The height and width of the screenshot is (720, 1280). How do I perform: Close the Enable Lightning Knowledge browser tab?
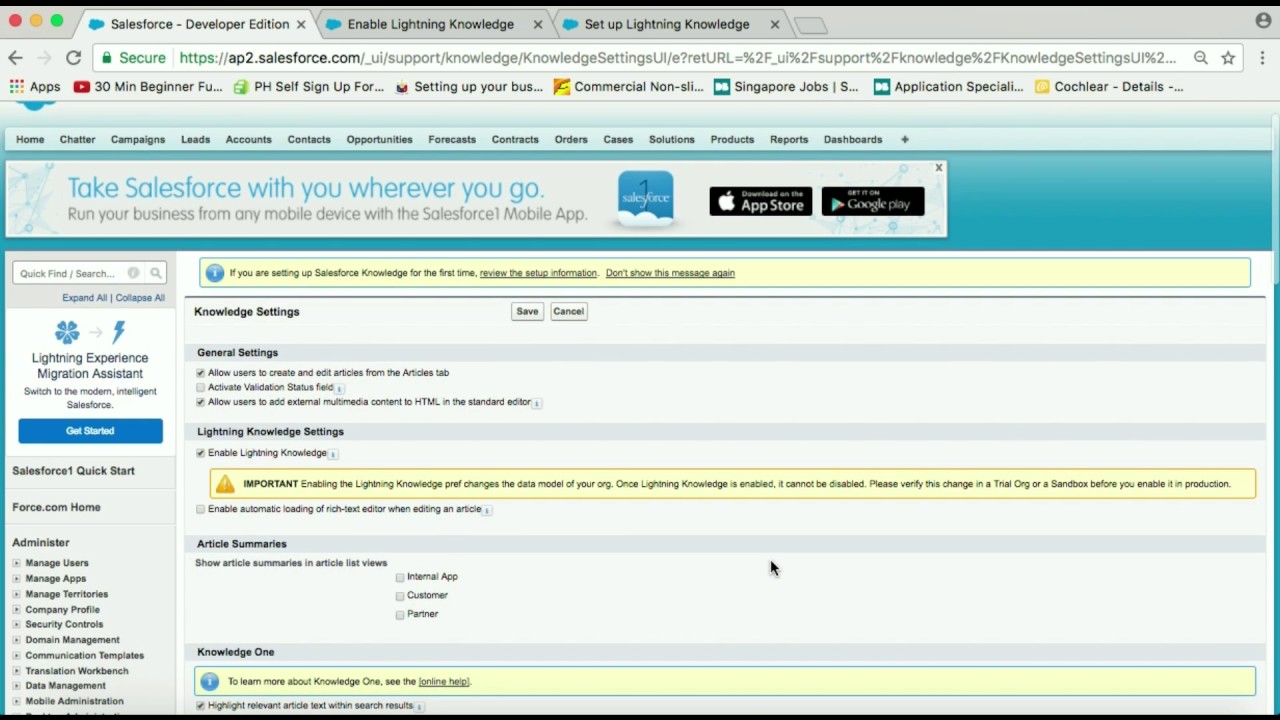point(539,24)
